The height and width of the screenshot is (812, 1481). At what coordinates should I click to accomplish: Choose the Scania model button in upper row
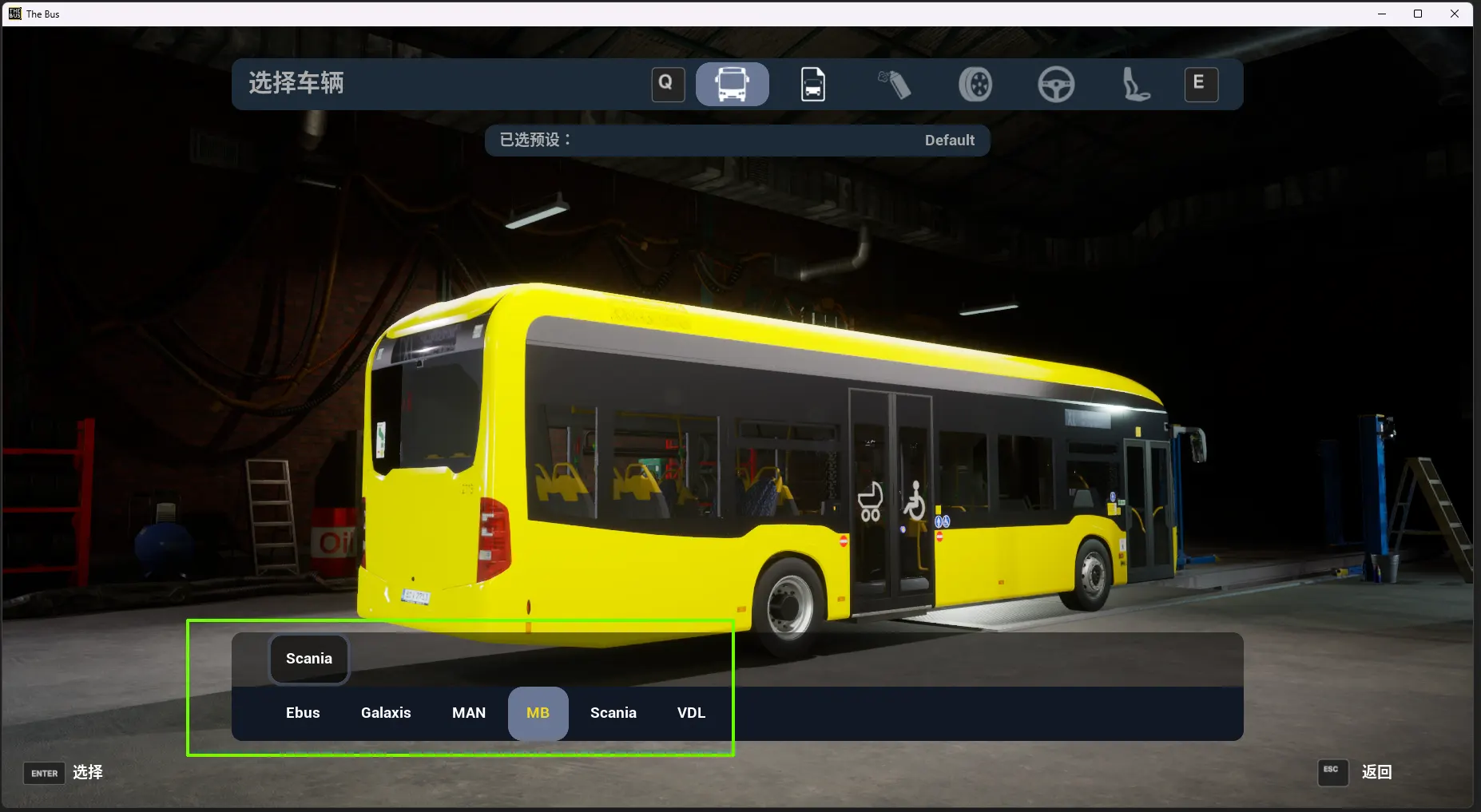pyautogui.click(x=309, y=659)
